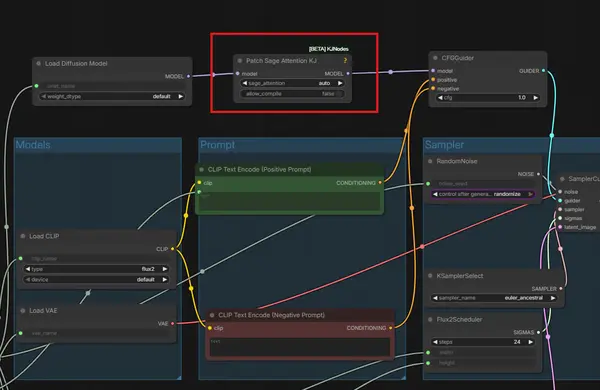This screenshot has height=390, width=600.
Task: Click the VAE output socket on Load VAE
Action: [173, 323]
